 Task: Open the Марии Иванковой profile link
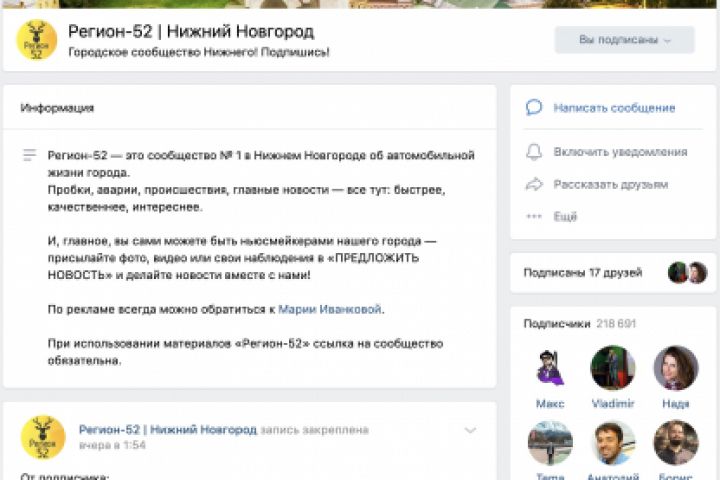coord(330,309)
